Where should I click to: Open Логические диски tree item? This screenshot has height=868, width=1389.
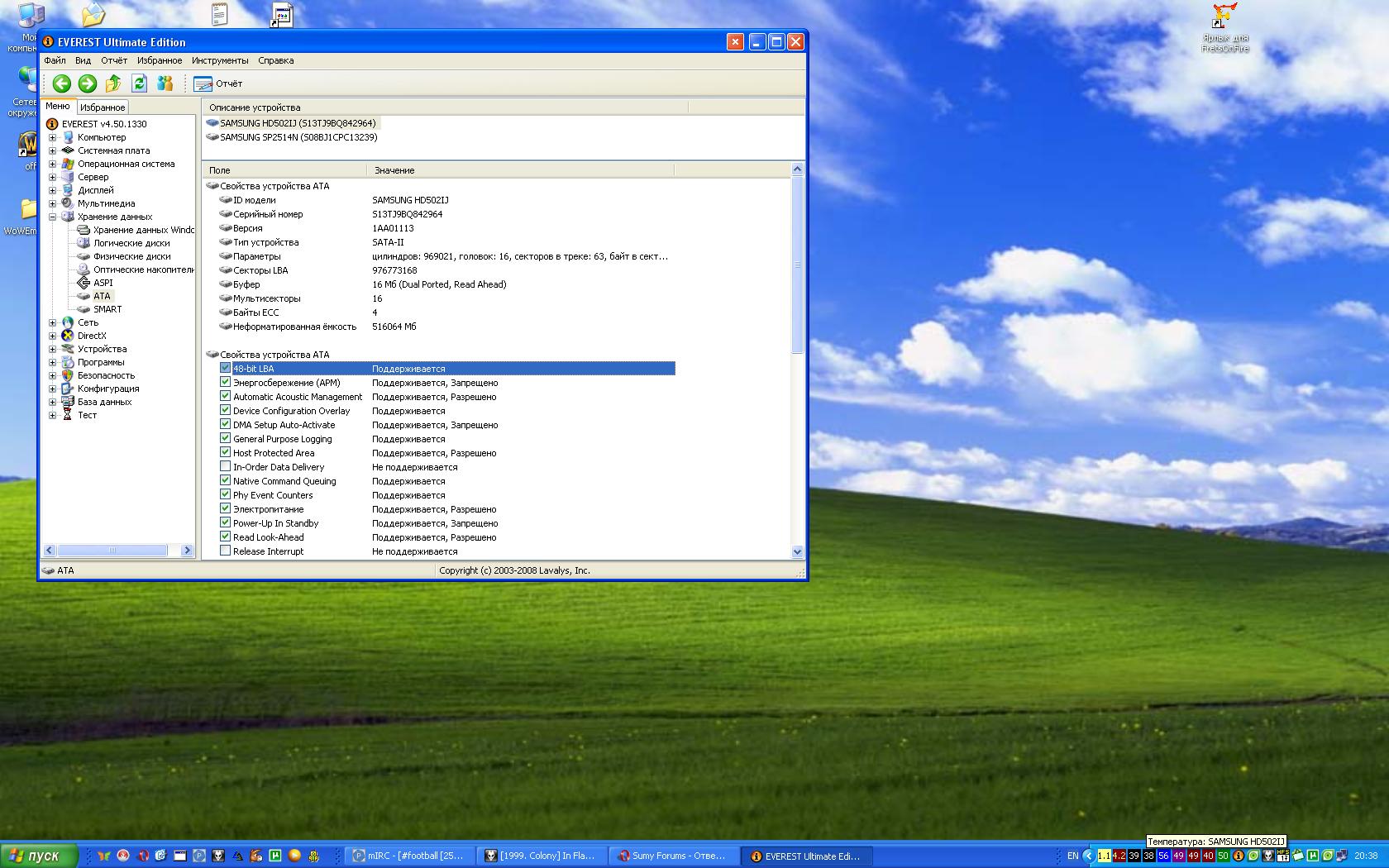(131, 243)
